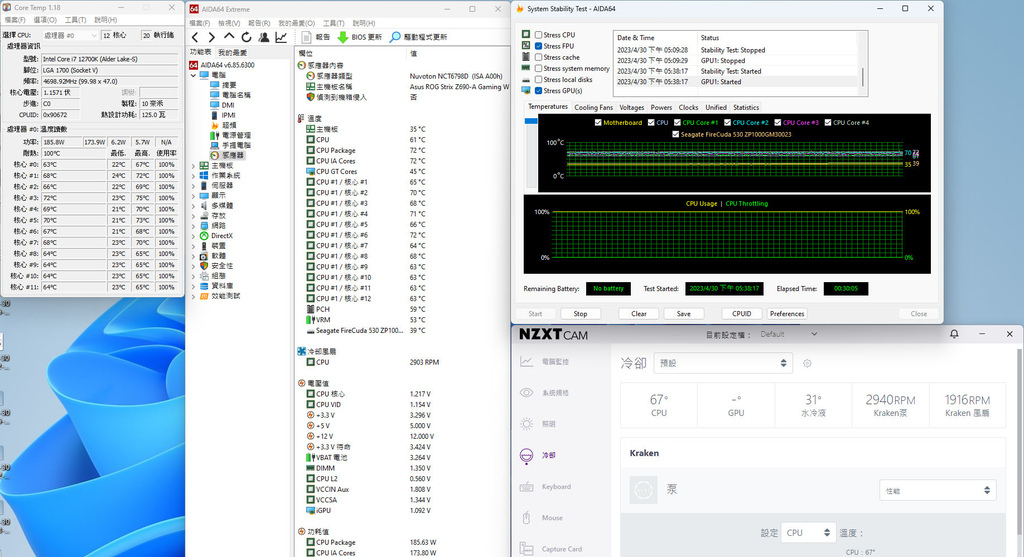Select DMI item in AIDA64 tree
1024x557 pixels.
tap(222, 105)
